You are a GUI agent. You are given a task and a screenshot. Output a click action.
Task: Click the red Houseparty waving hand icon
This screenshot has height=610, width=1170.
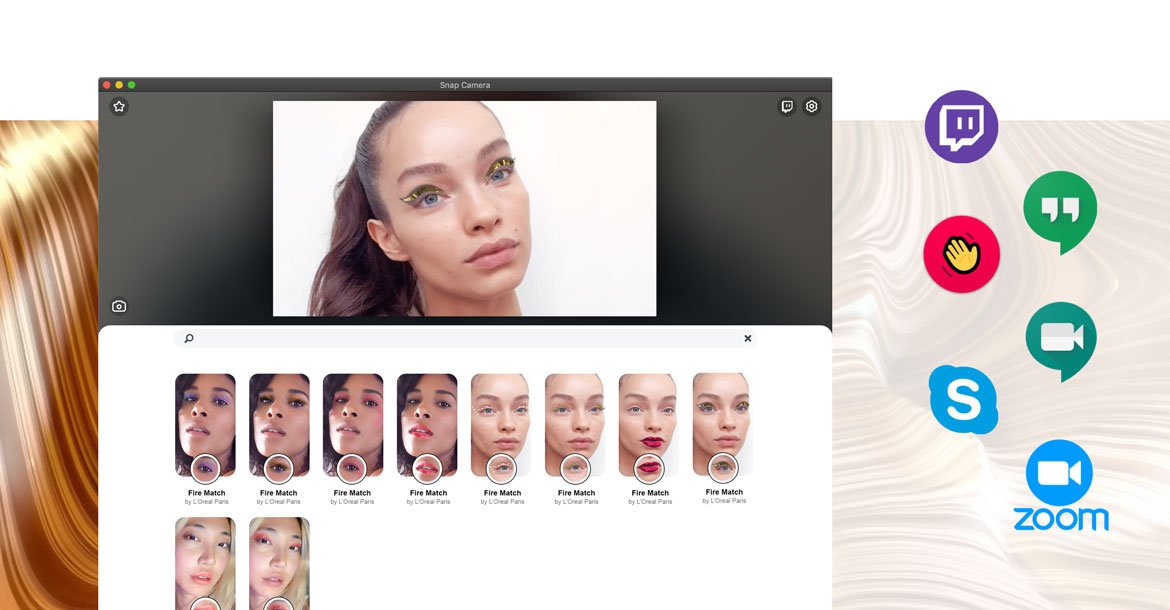(961, 255)
